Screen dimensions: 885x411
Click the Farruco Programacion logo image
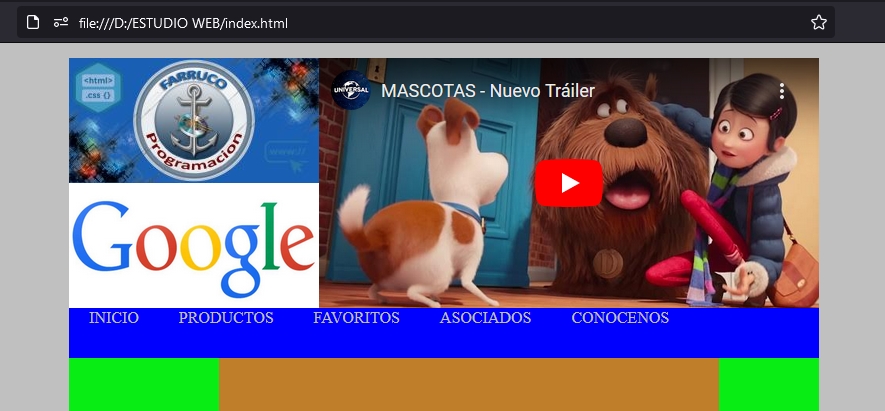(x=194, y=120)
